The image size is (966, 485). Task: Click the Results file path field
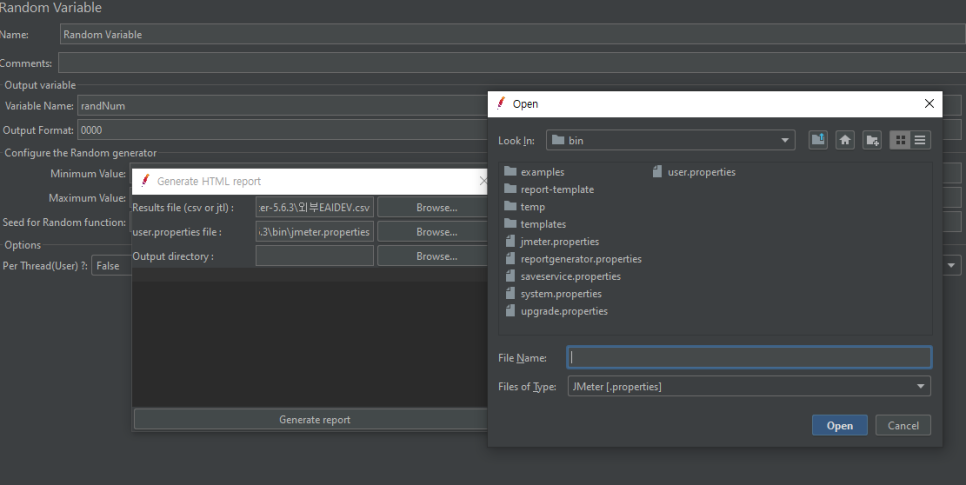point(314,208)
